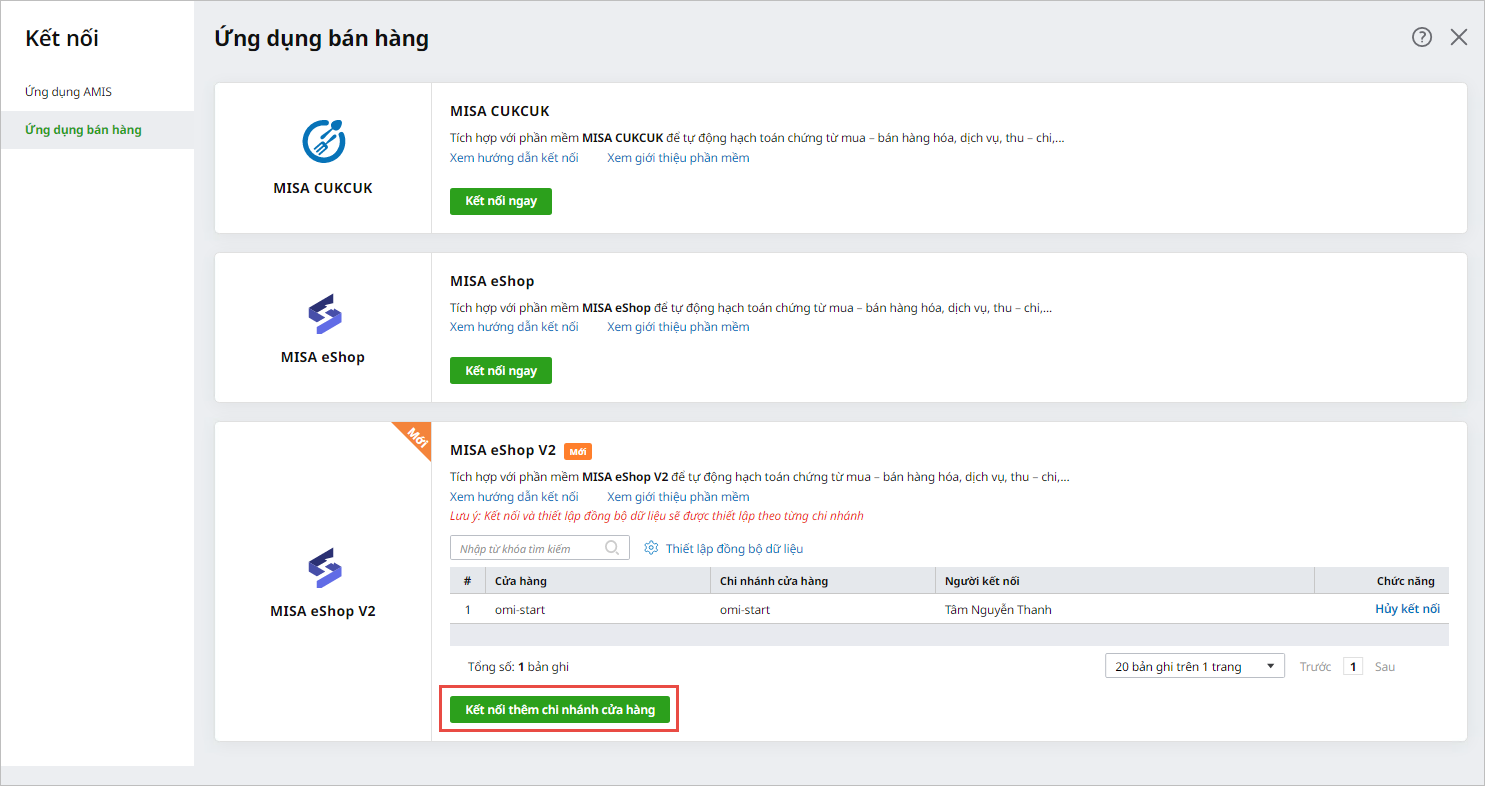The height and width of the screenshot is (786, 1485).
Task: Open Xem giới thiệu phần mềm for MISA eShop
Action: click(678, 327)
